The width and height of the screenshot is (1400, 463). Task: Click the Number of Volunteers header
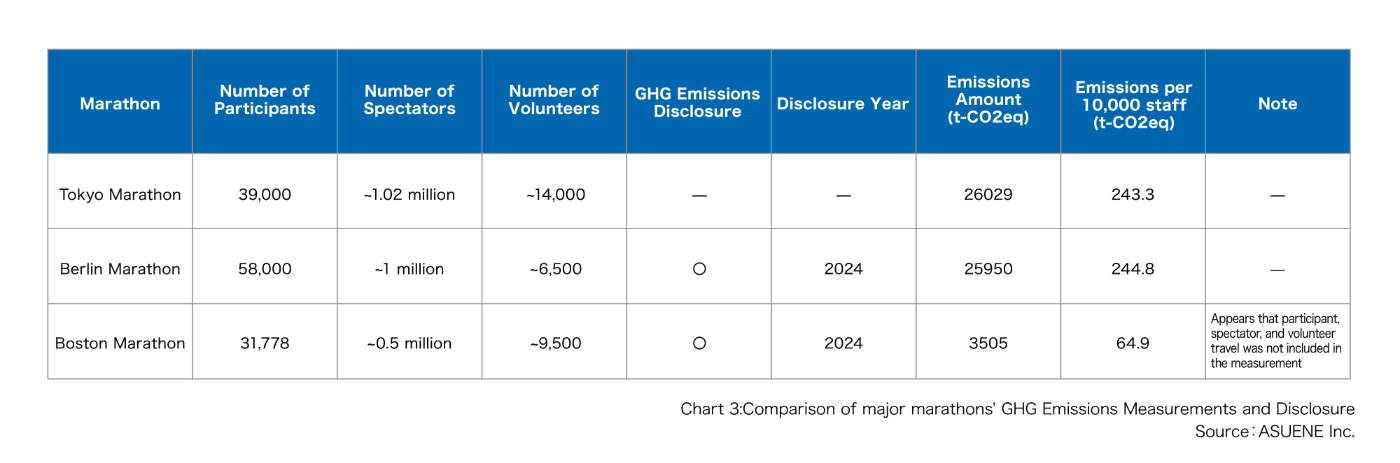pyautogui.click(x=554, y=101)
